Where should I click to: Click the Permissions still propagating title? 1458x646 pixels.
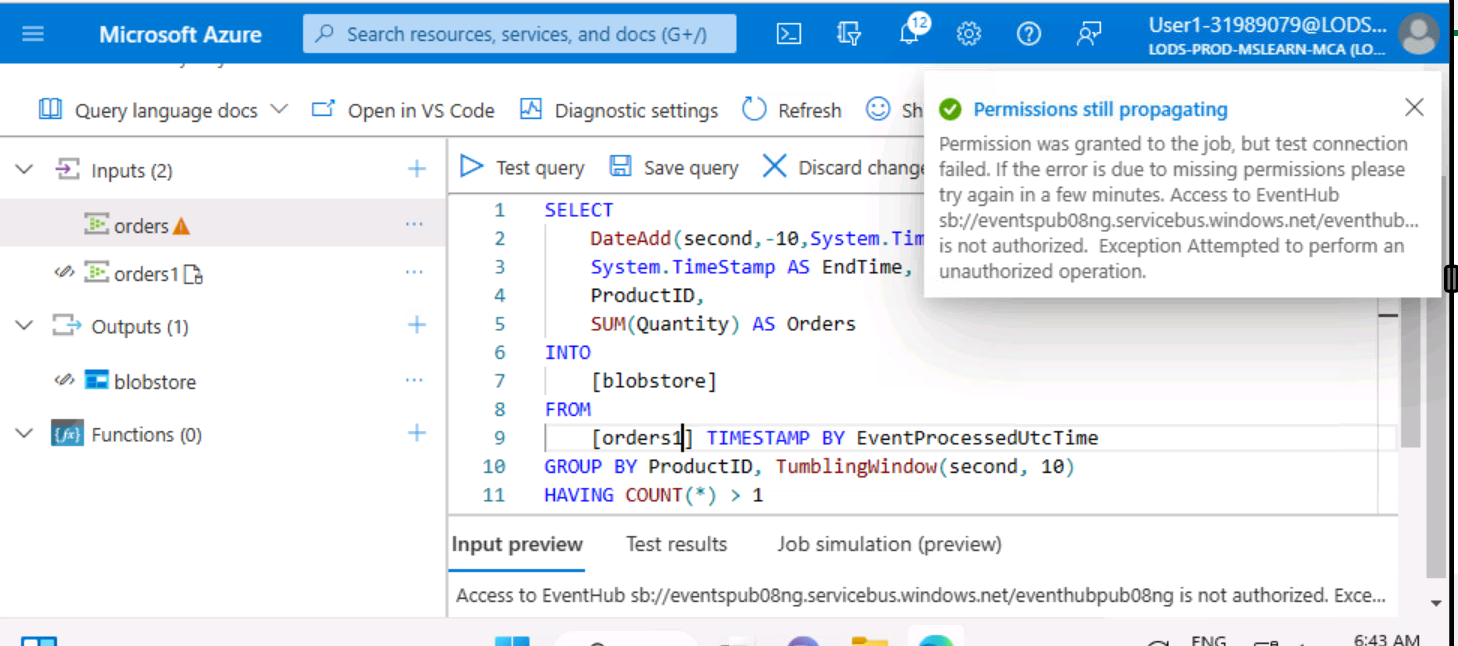point(1100,110)
